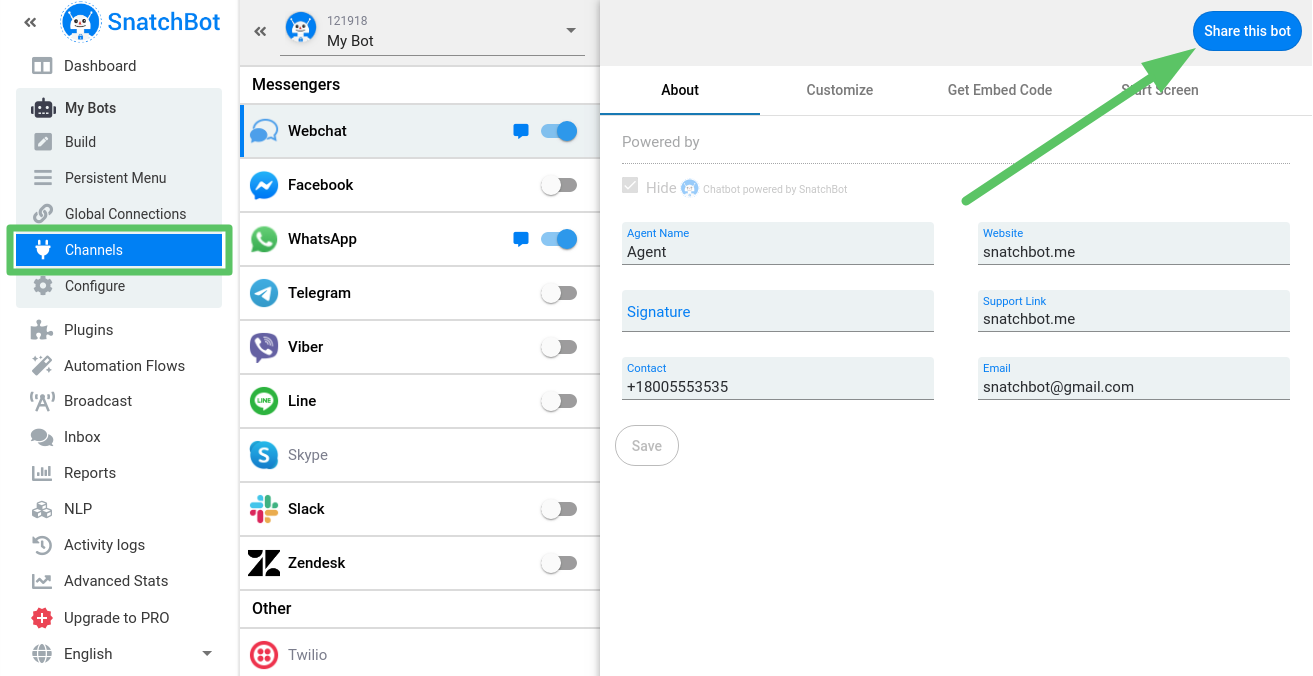The image size is (1313, 676).
Task: Enable the Line channel toggle
Action: [559, 401]
